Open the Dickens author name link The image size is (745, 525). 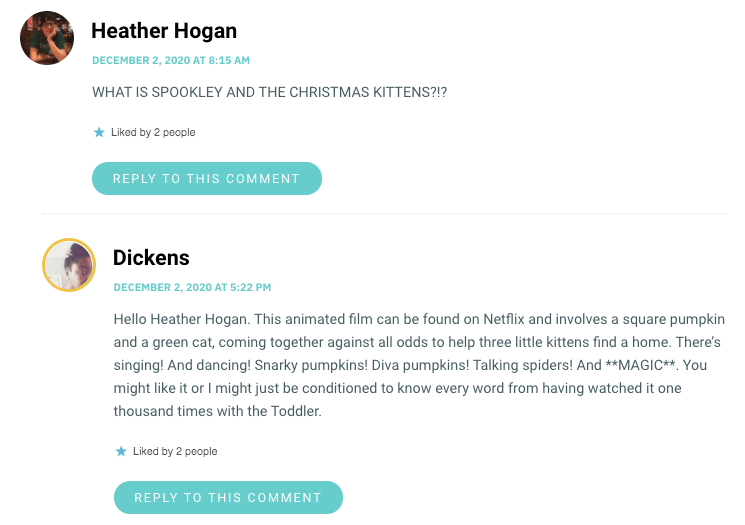pyautogui.click(x=151, y=257)
